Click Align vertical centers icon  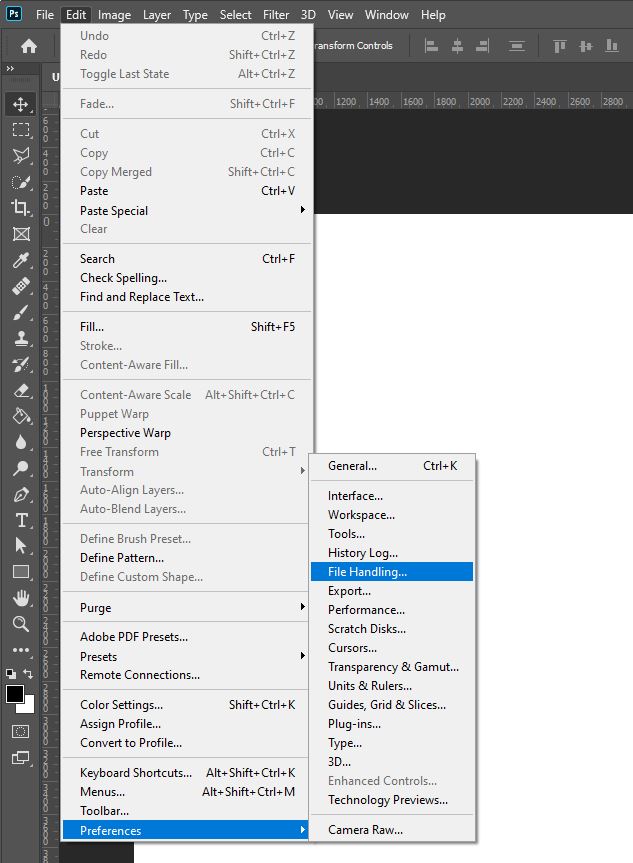[x=586, y=46]
